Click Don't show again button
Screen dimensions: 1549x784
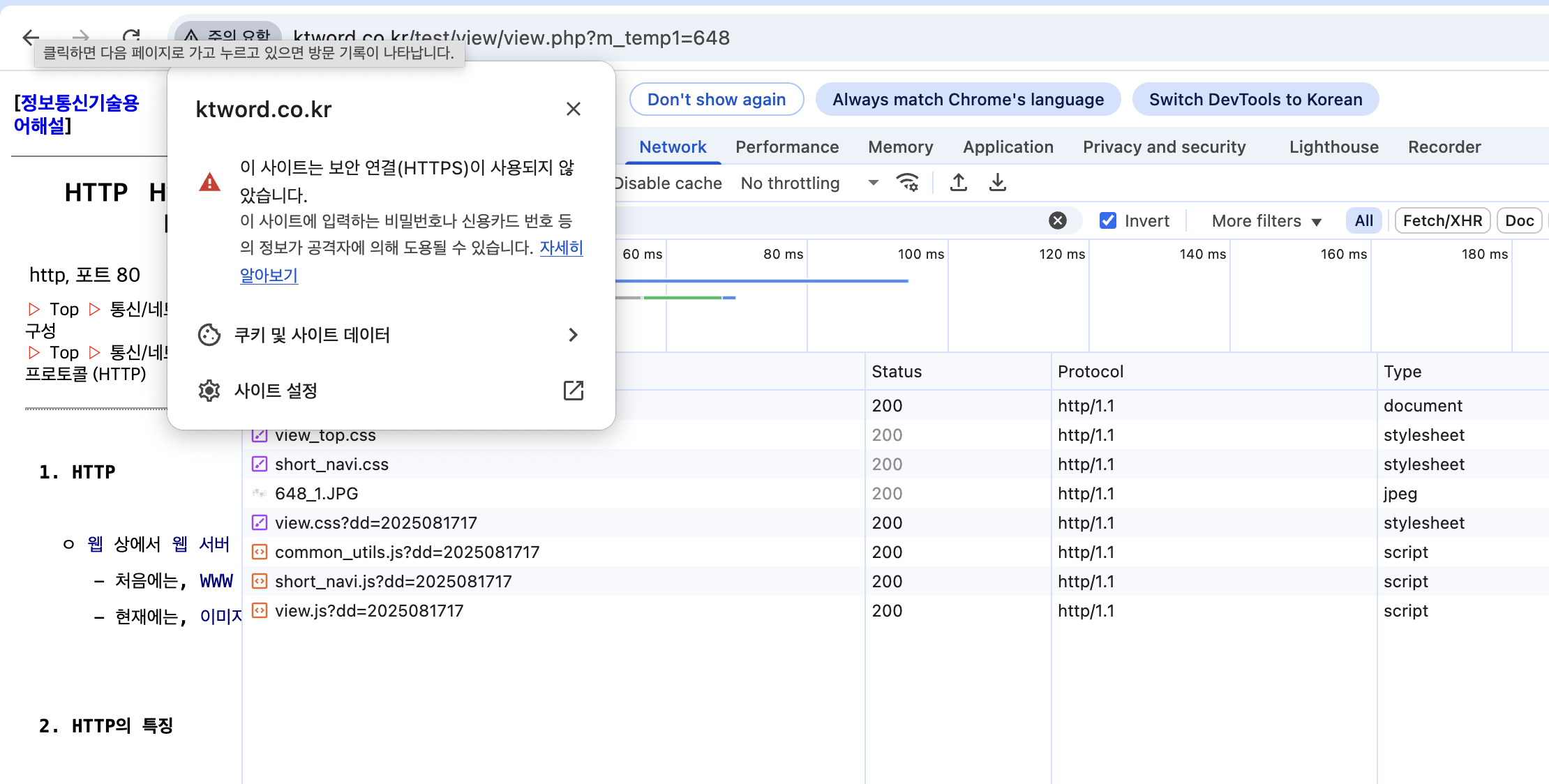[717, 100]
